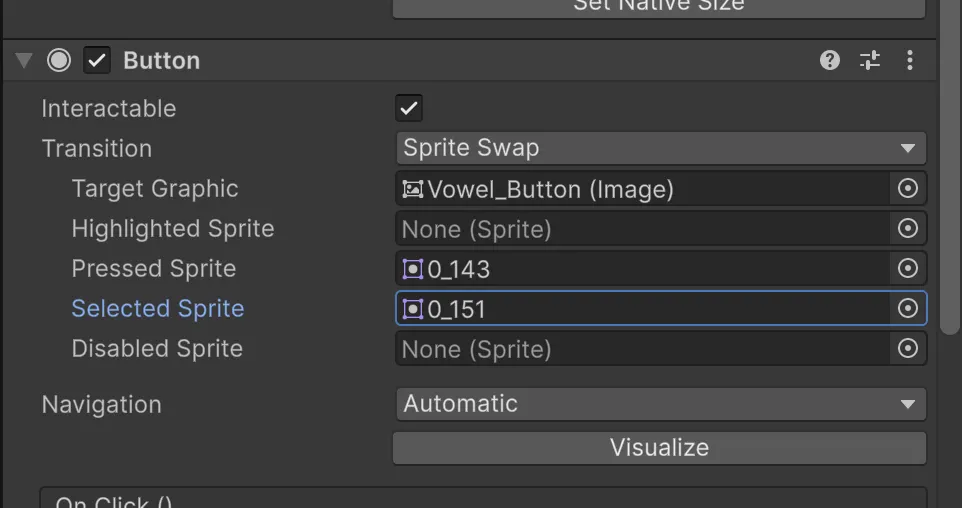Open object picker for Disabled Sprite
Viewport: 962px width, 508px height.
[908, 349]
